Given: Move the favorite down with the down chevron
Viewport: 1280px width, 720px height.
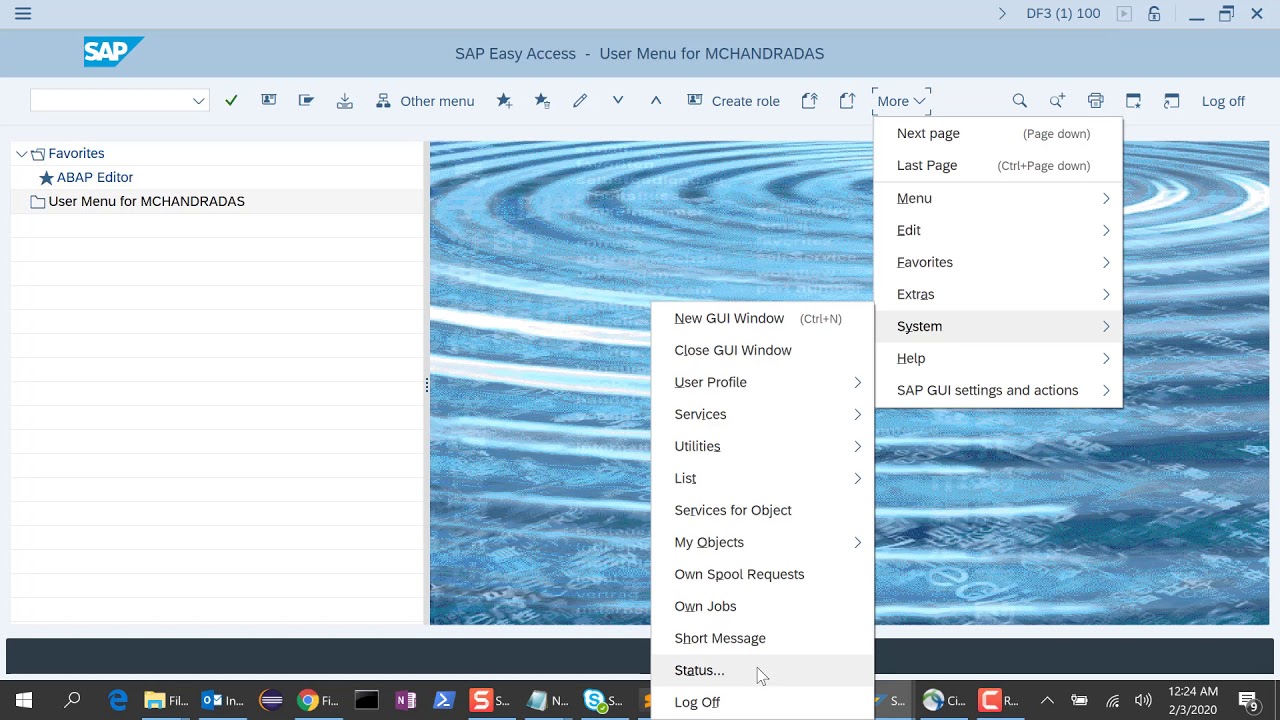Looking at the screenshot, I should click(618, 100).
